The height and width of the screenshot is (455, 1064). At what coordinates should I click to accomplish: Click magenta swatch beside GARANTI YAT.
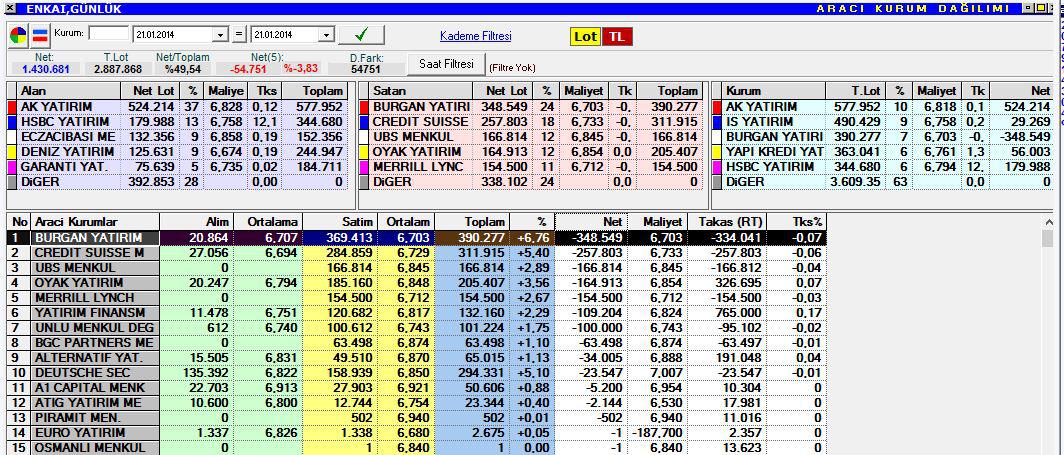[x=11, y=167]
